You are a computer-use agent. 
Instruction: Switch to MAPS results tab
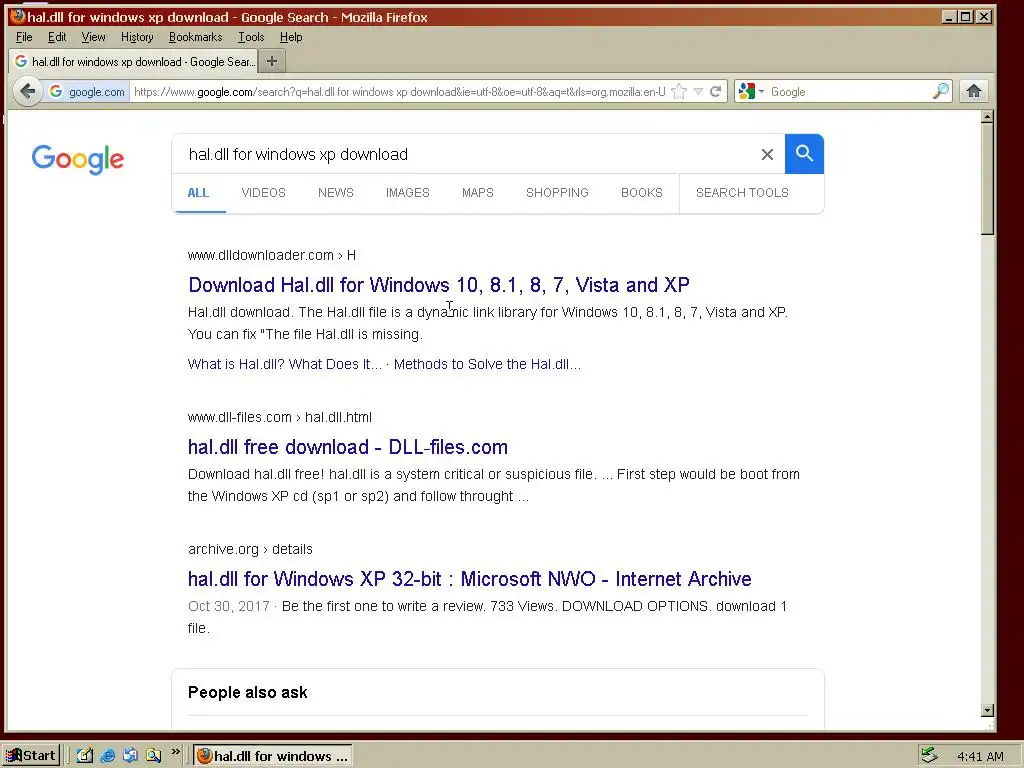pos(477,193)
